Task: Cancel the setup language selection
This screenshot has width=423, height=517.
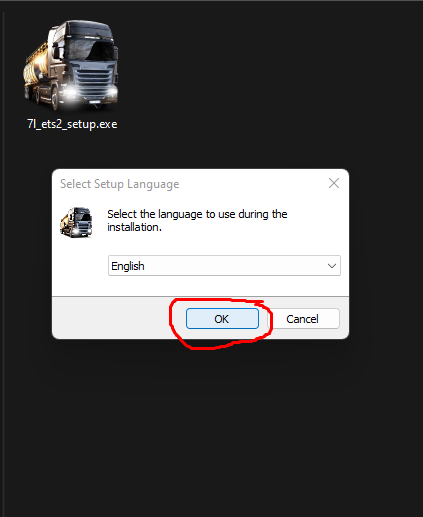Action: point(303,319)
